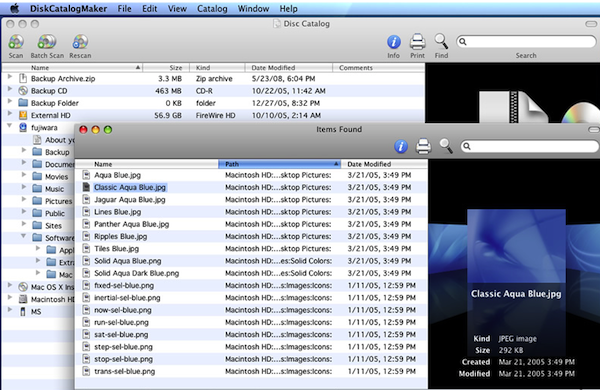The width and height of the screenshot is (600, 390).
Task: Click the Disc Catalog toolbar toggle pill button
Action: tap(591, 24)
